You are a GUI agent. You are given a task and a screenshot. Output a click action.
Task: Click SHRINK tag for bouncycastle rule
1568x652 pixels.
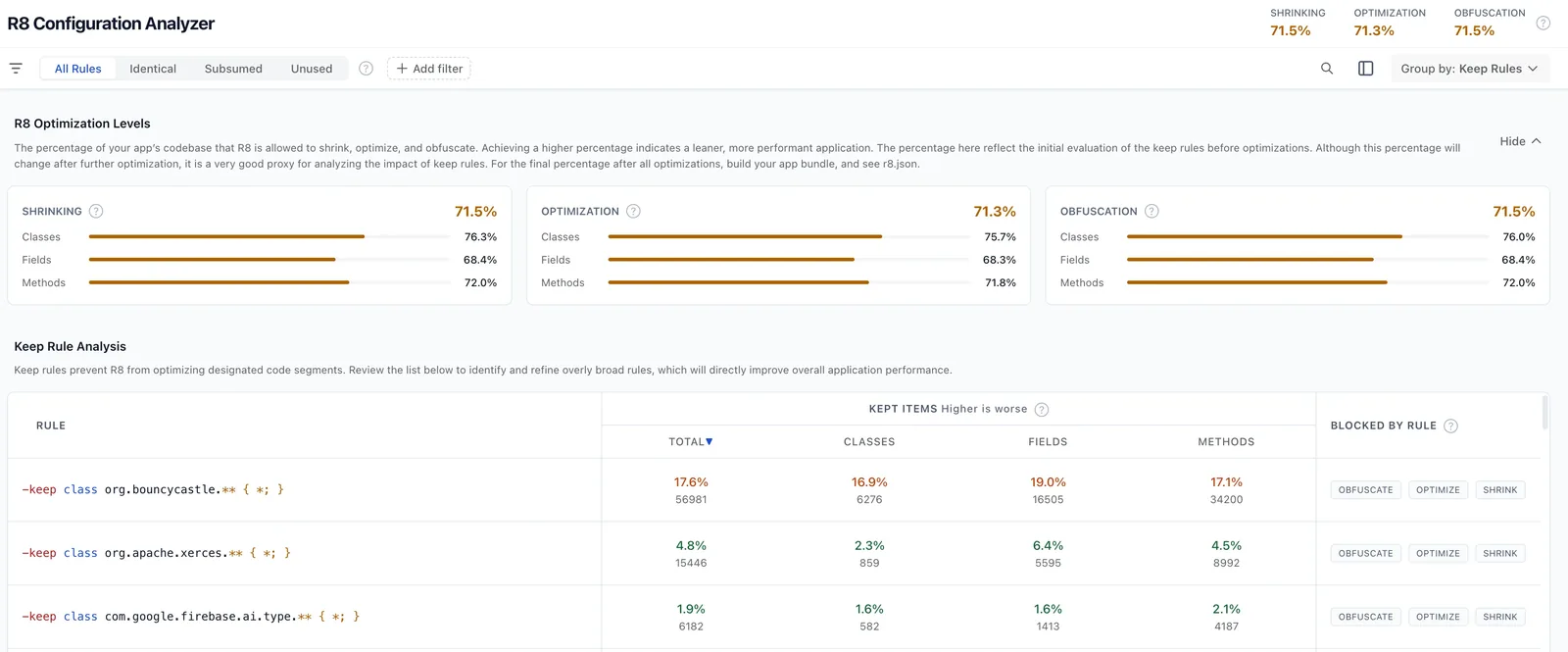point(1499,490)
